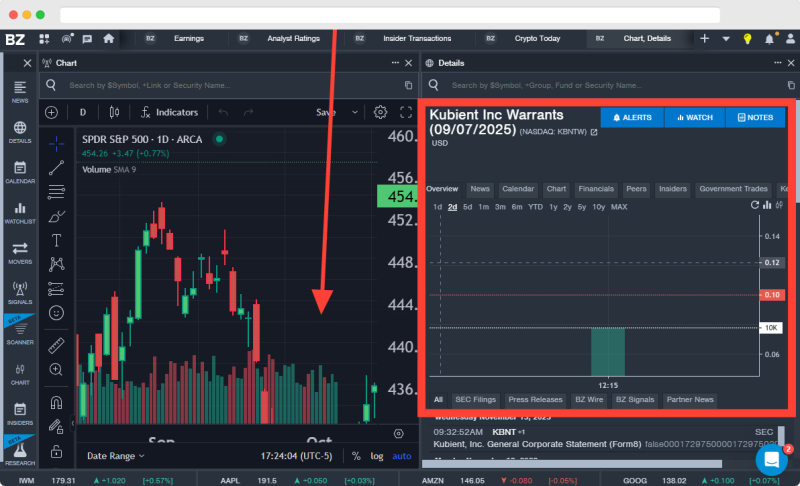Screen dimensions: 800x486
Task: Enter fullscreen chart mode
Action: [406, 112]
